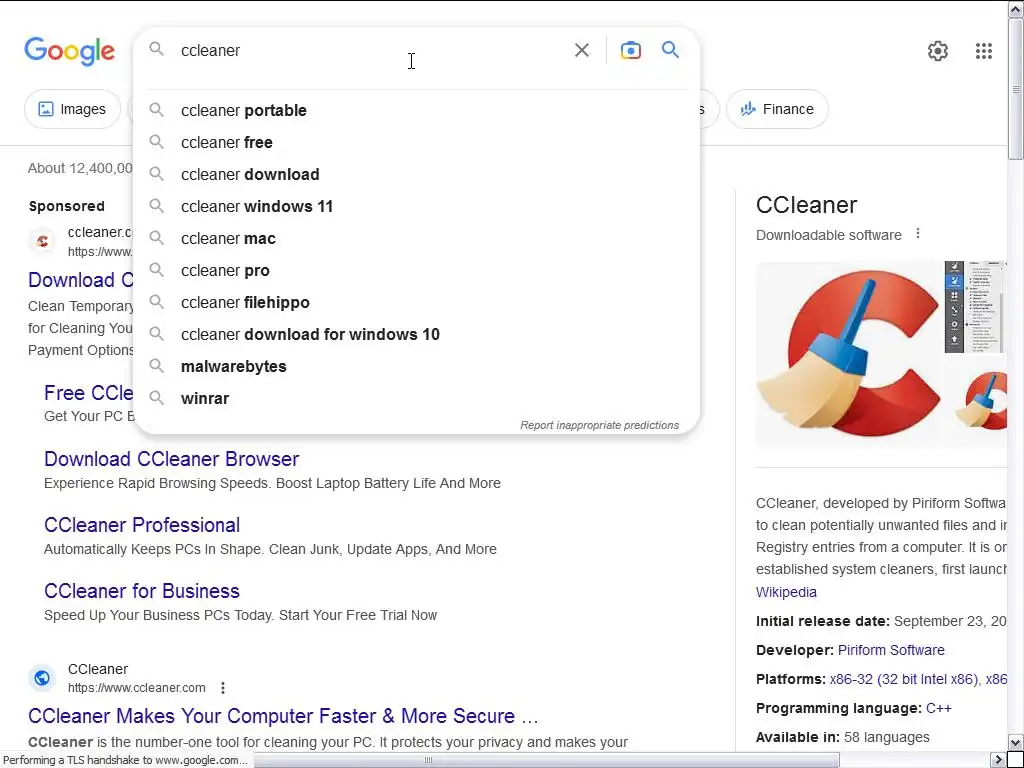Click the Google logo
Screen dimensions: 1024x768
click(69, 51)
